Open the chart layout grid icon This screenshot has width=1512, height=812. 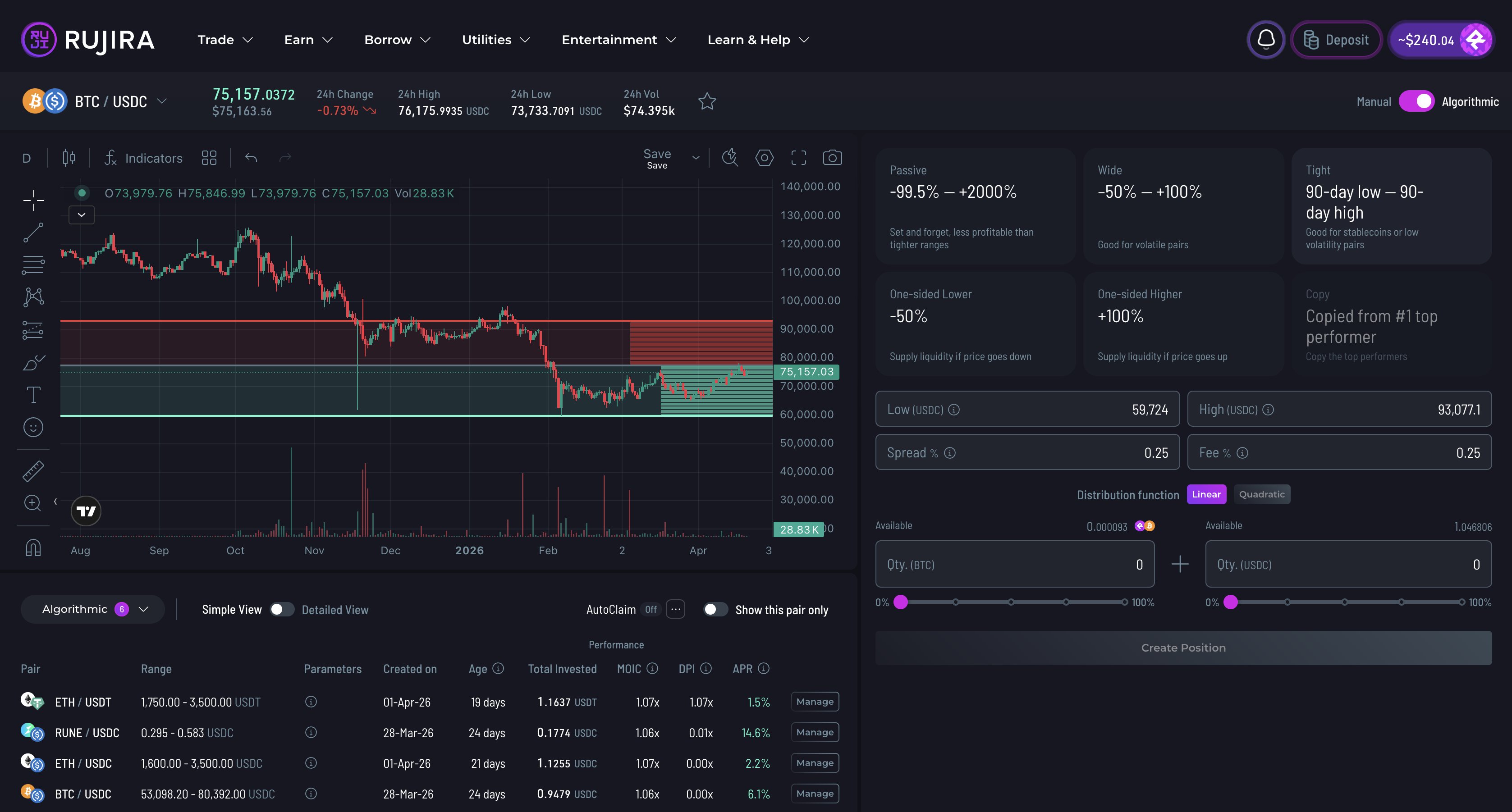click(x=209, y=158)
